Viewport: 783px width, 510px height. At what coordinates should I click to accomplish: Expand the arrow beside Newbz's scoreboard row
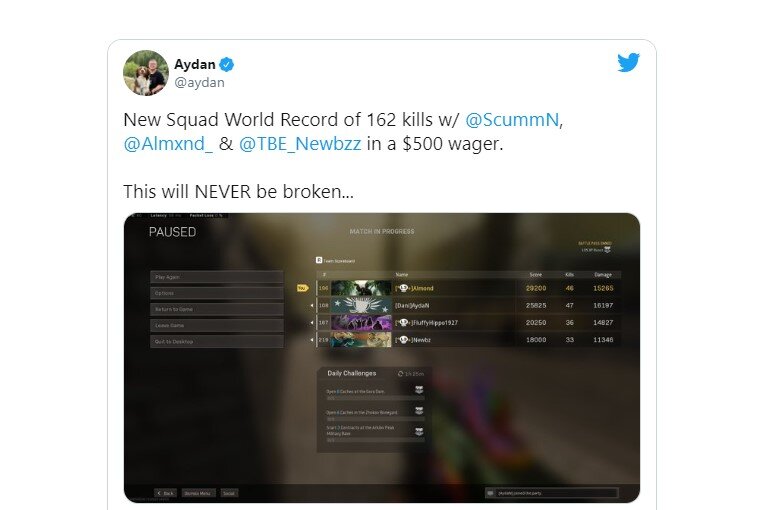point(313,340)
